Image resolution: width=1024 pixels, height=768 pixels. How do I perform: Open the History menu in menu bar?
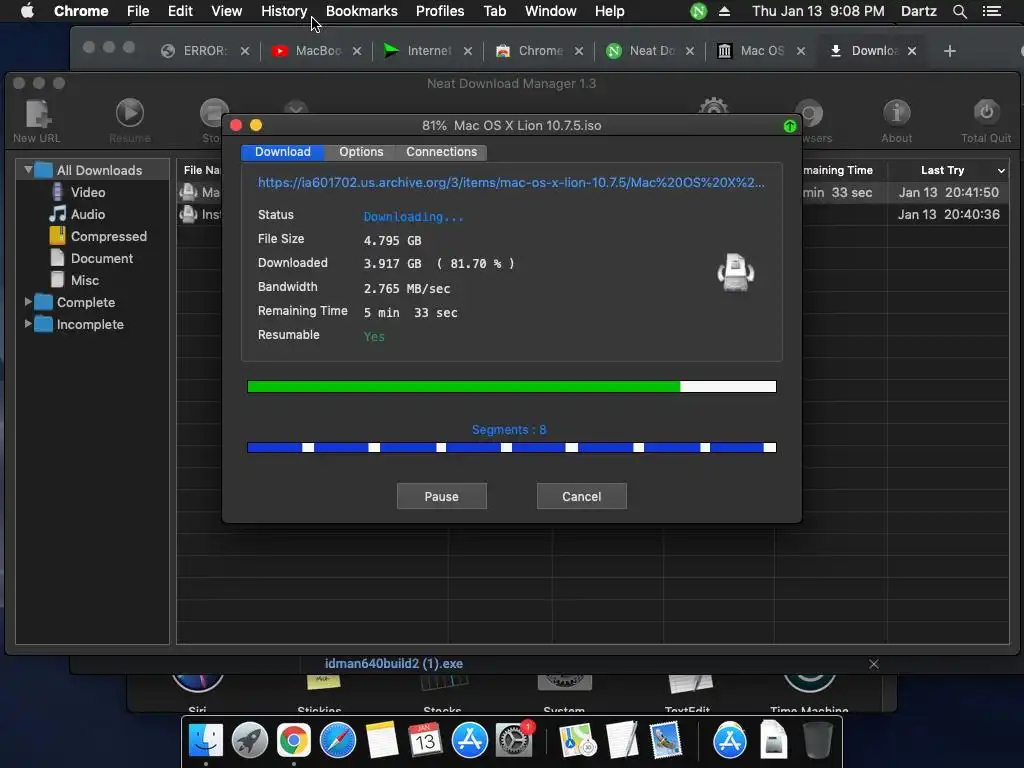pos(284,11)
